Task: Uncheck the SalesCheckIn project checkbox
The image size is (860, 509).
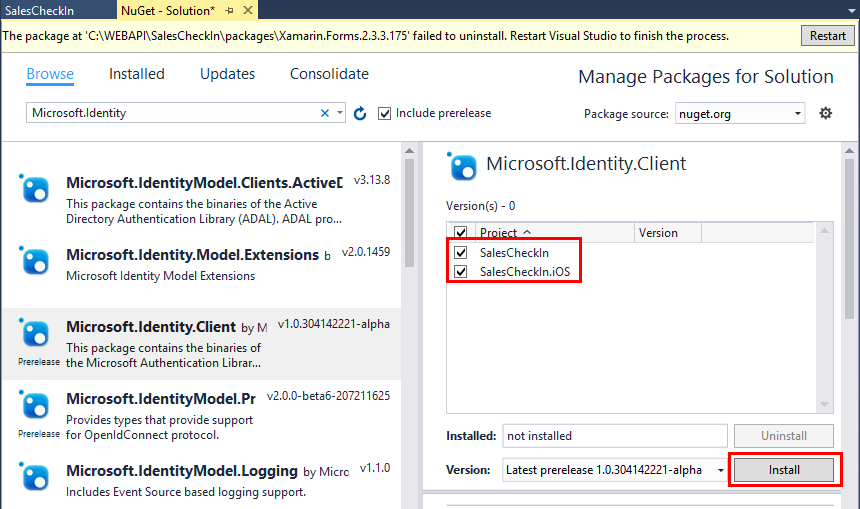Action: (461, 252)
